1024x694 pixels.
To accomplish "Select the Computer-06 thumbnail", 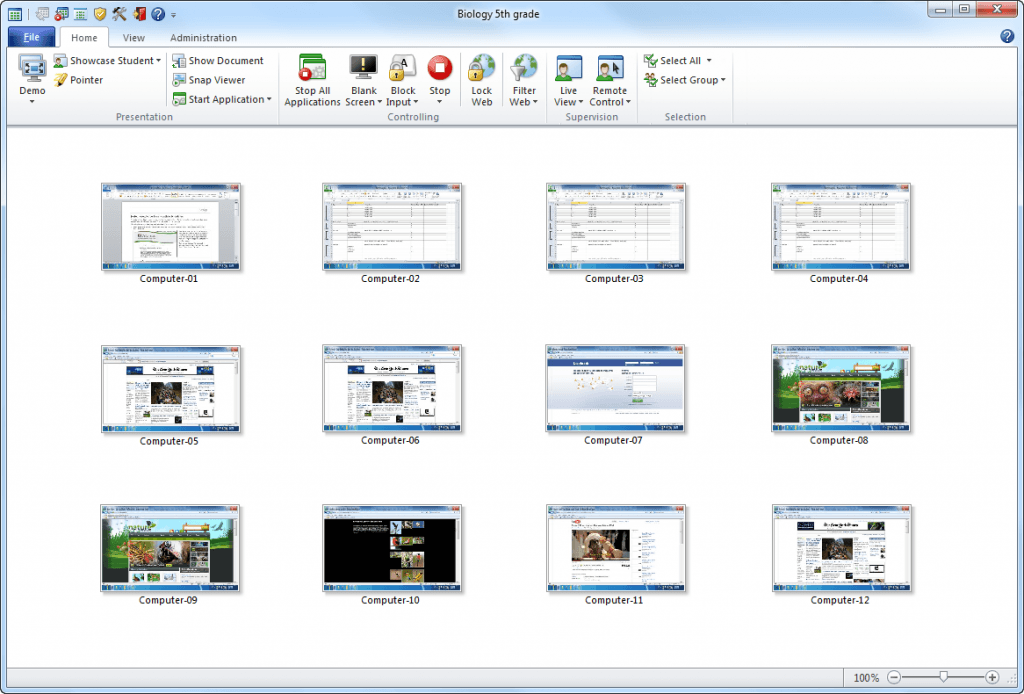I will 392,388.
